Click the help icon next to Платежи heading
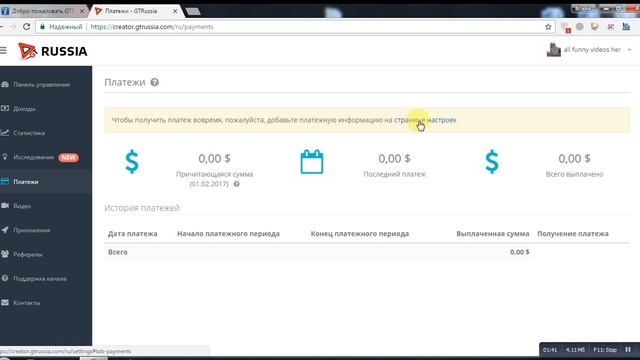Viewport: 640px width, 360px height. coord(154,82)
